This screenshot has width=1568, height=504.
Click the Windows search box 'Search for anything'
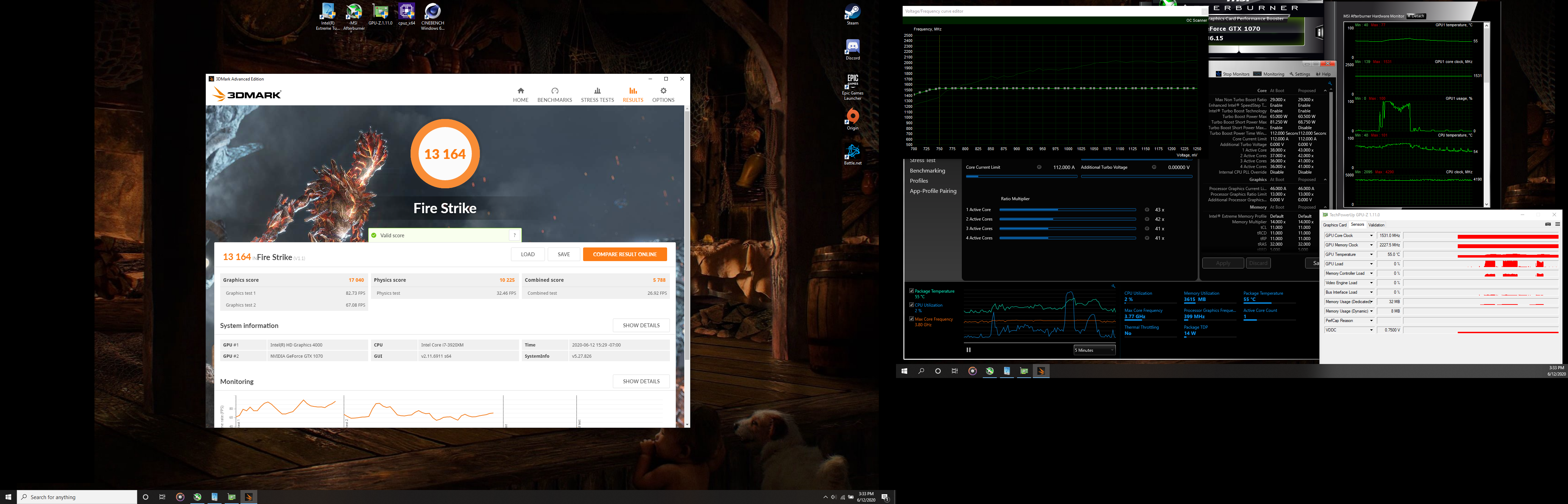pyautogui.click(x=77, y=497)
